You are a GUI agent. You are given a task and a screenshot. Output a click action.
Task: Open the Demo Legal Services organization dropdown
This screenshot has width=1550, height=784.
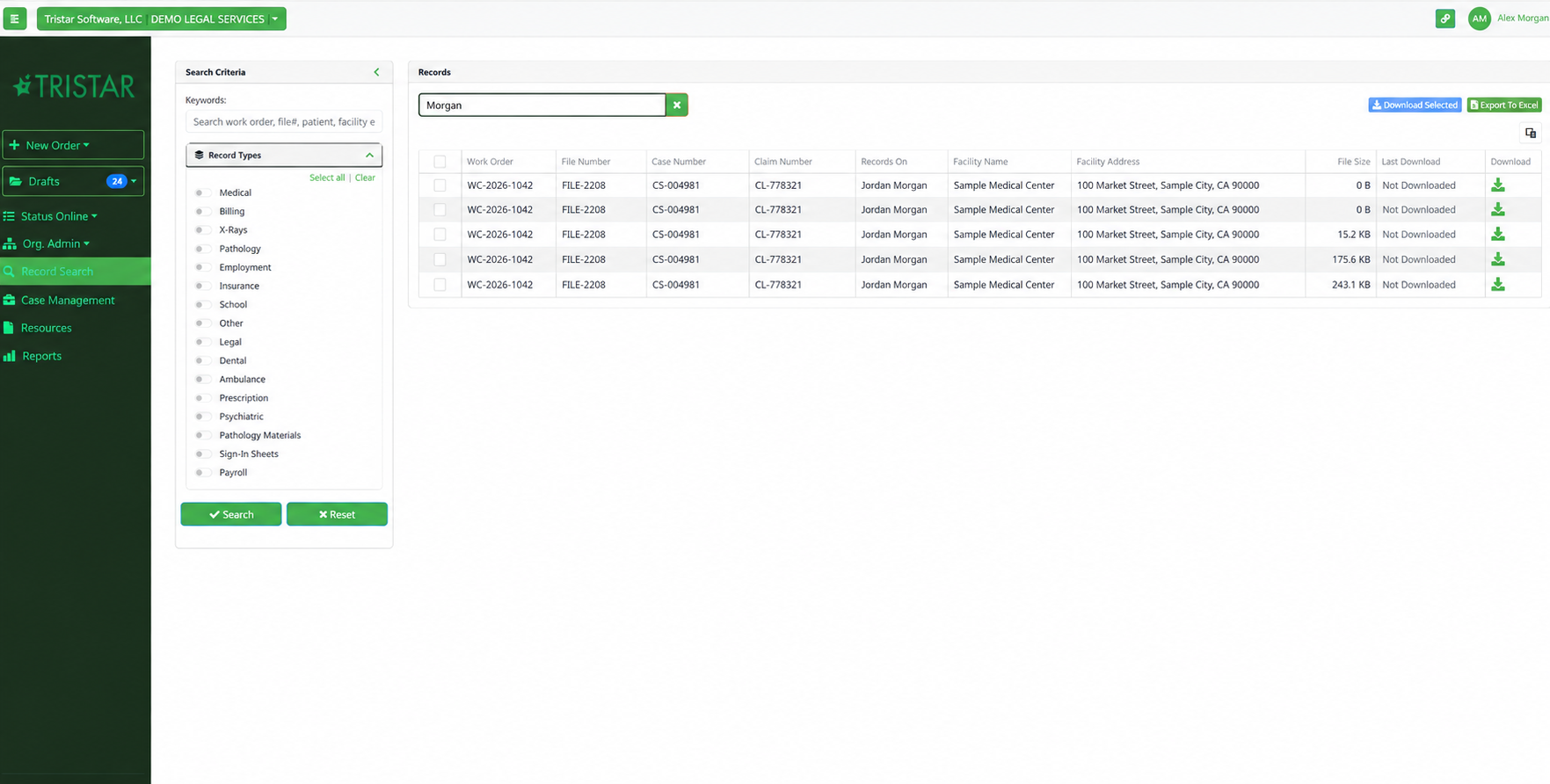click(x=162, y=18)
